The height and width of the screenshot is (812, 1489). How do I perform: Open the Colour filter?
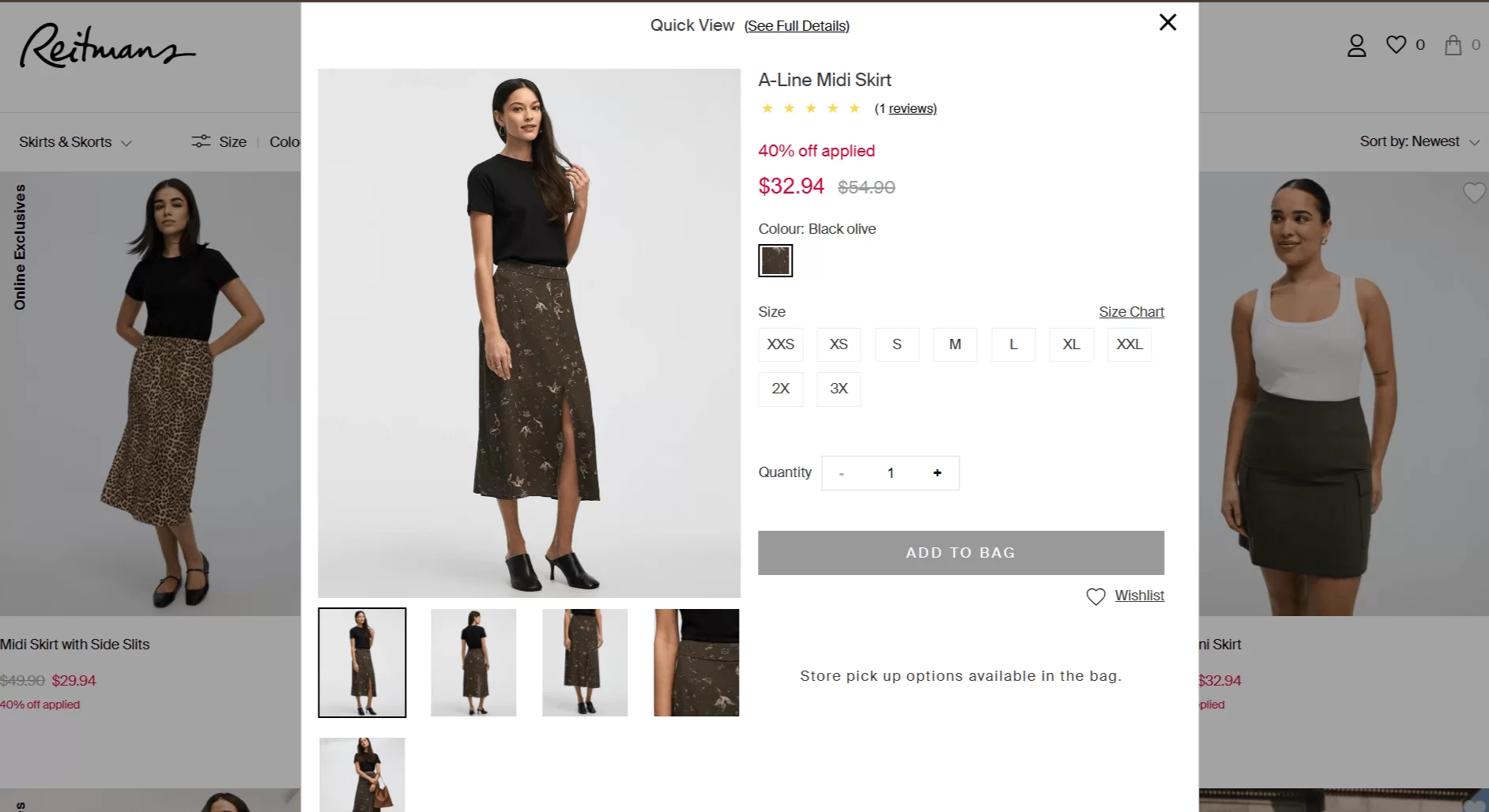[x=286, y=141]
